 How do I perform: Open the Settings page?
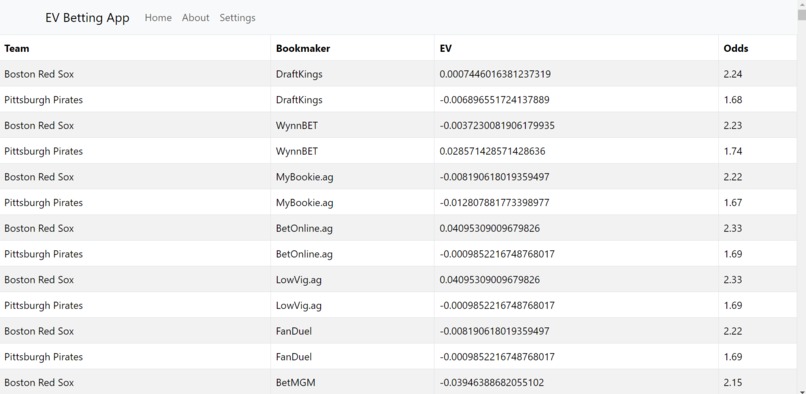coord(237,17)
